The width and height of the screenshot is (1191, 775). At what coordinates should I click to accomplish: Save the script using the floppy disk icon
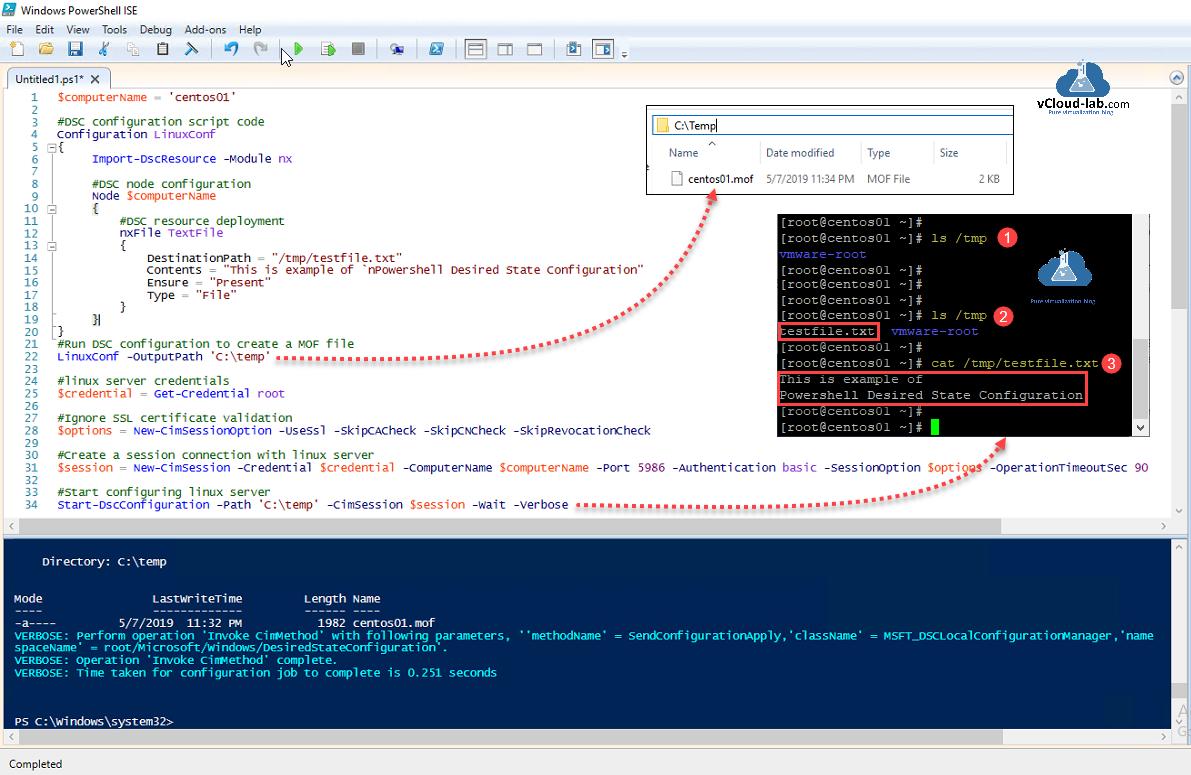(75, 49)
